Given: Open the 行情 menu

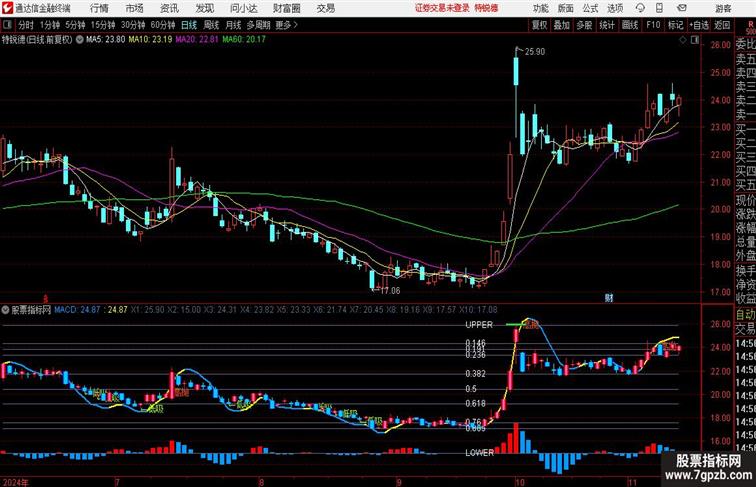Looking at the screenshot, I should click(x=99, y=8).
